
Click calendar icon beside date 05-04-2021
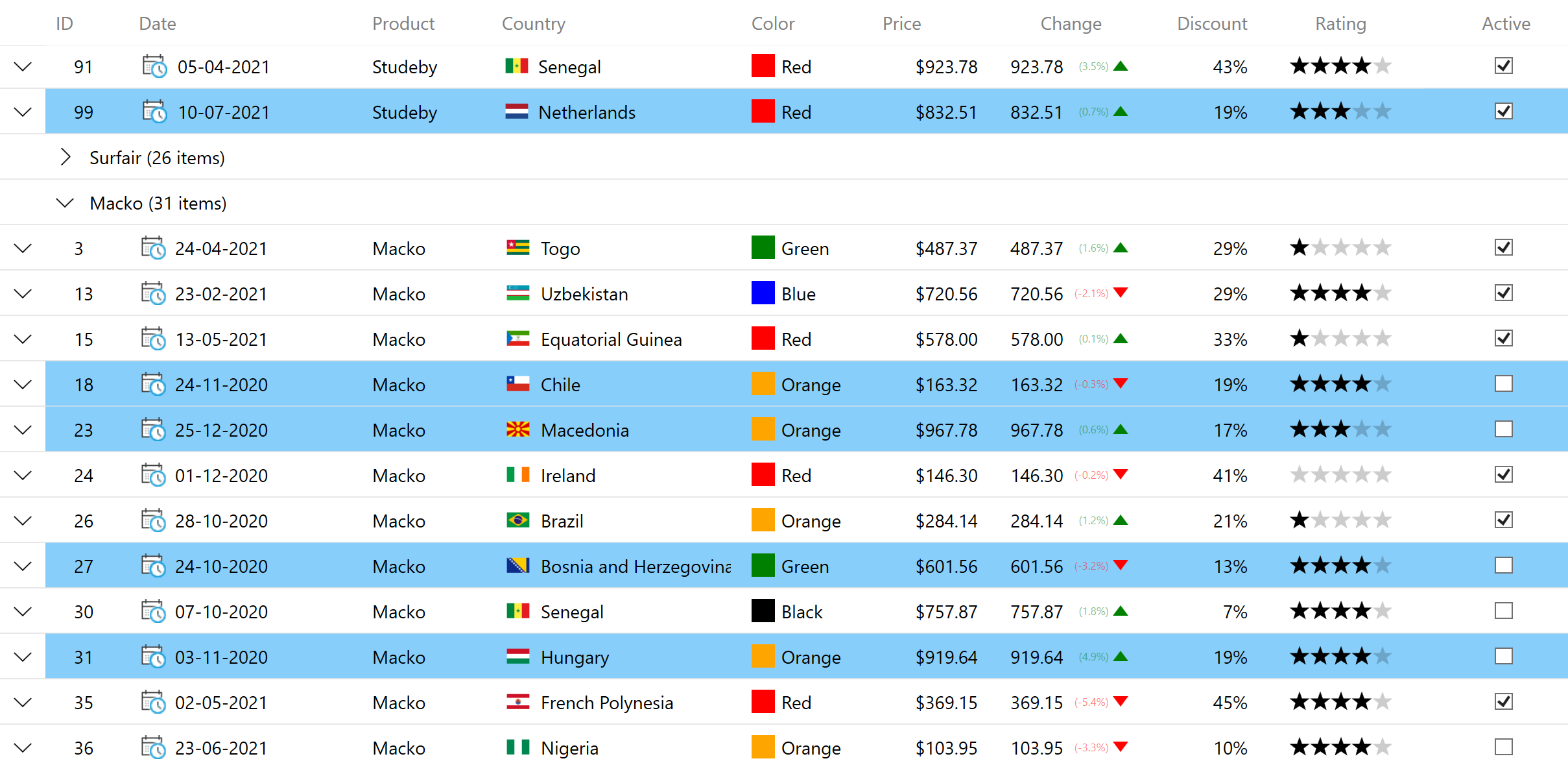(154, 66)
